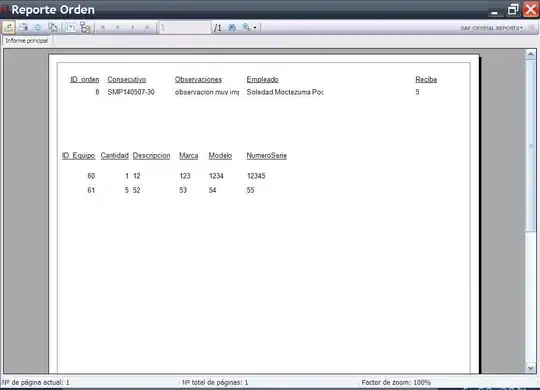
Task: Click the current page number status text
Action: click(x=35, y=382)
